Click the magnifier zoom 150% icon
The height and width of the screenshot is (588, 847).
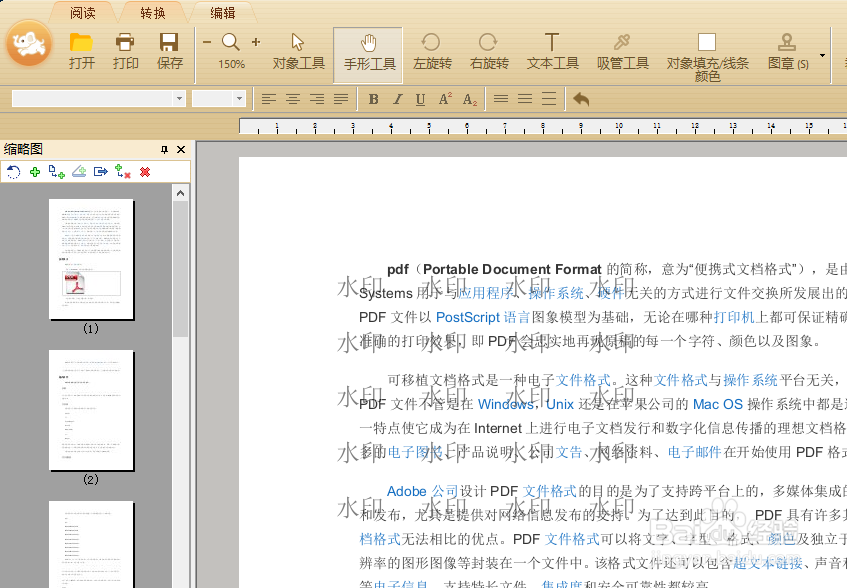(x=231, y=50)
